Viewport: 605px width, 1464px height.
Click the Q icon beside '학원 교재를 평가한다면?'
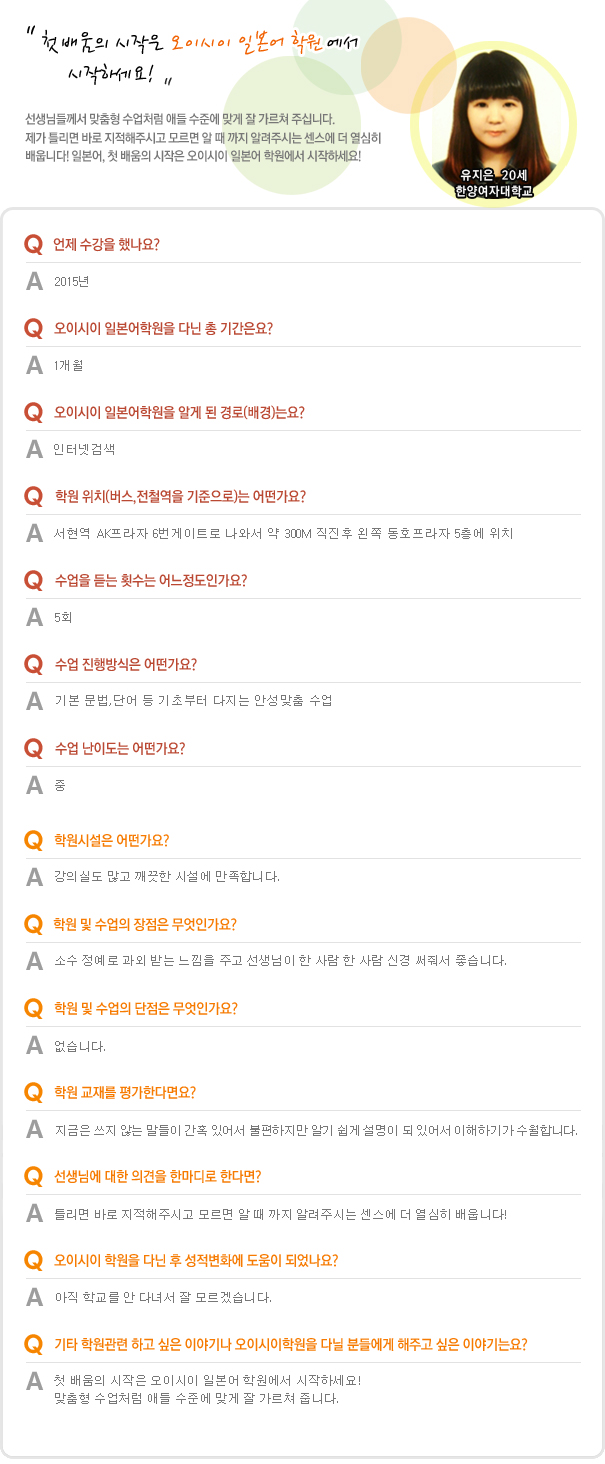click(x=34, y=1092)
